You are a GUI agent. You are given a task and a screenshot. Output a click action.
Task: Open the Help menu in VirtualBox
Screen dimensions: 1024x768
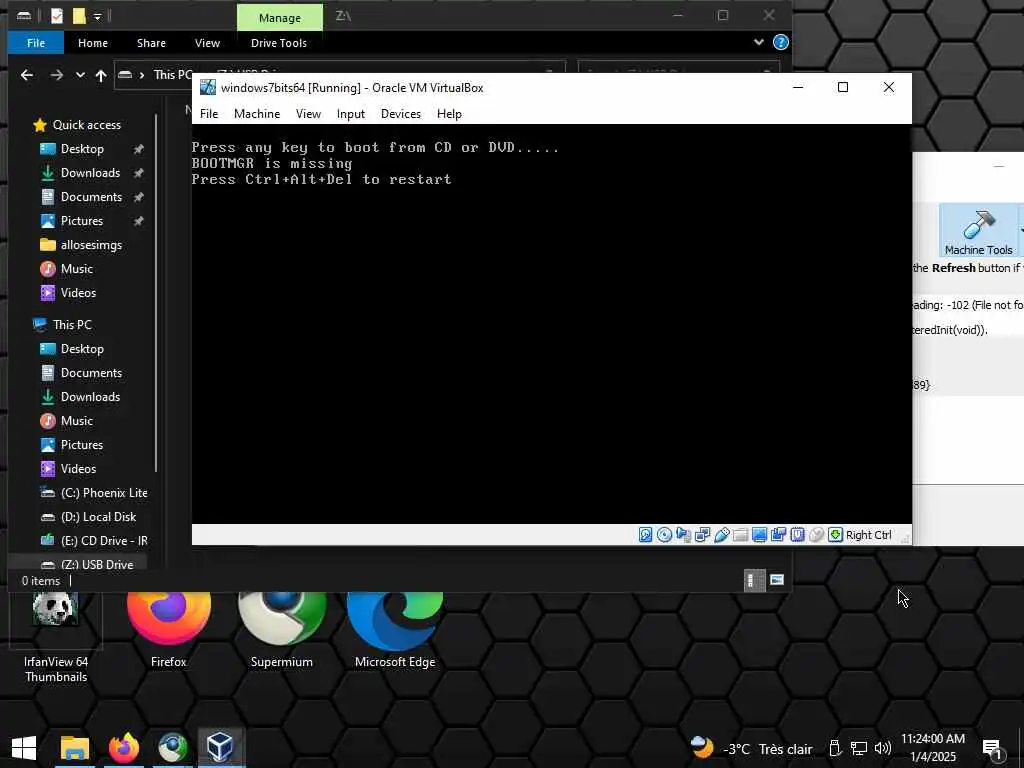click(x=449, y=114)
